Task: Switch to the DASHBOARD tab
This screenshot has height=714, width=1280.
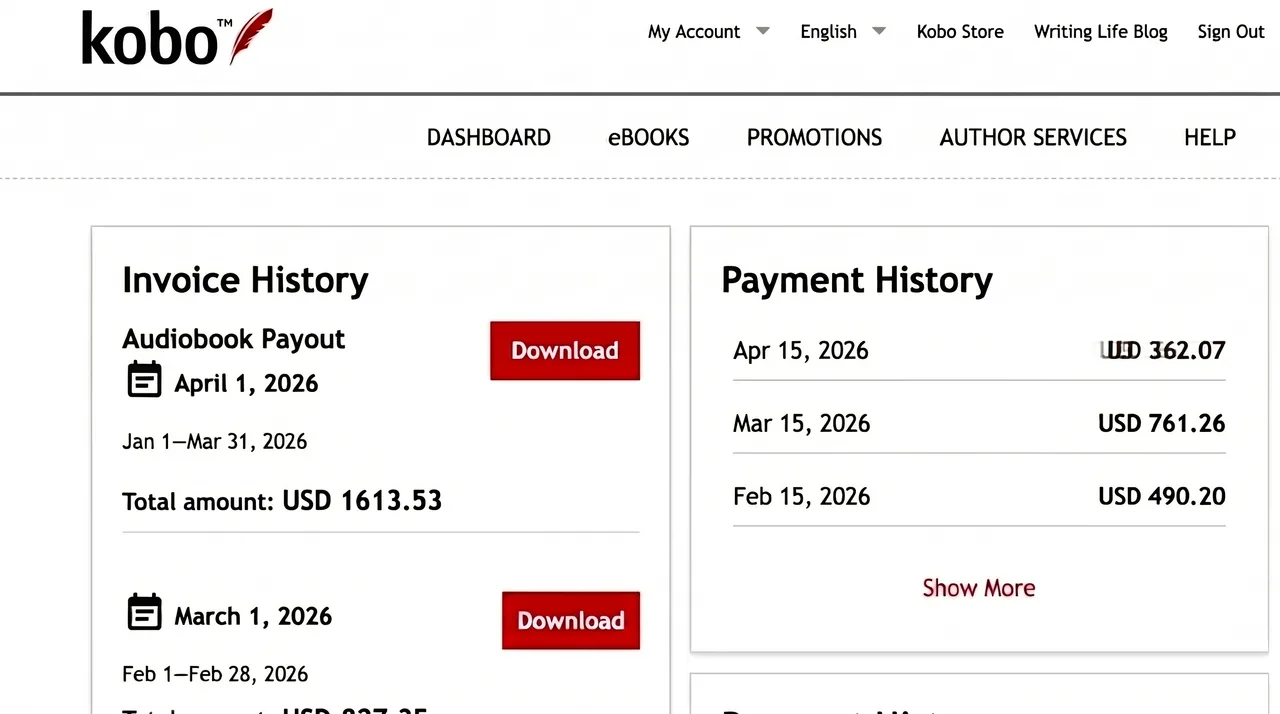Action: [489, 137]
